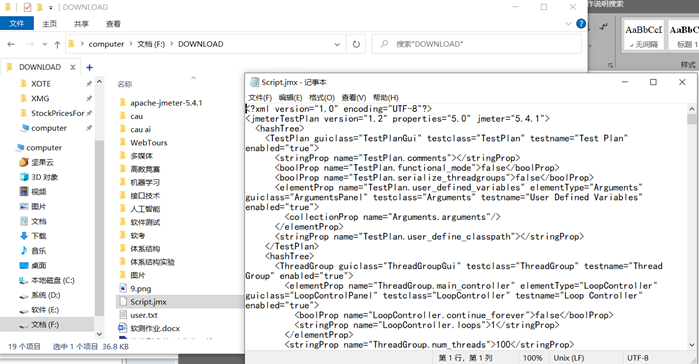This screenshot has width=699, height=364.
Task: Open Notepad 查看(V) menu
Action: click(x=354, y=98)
